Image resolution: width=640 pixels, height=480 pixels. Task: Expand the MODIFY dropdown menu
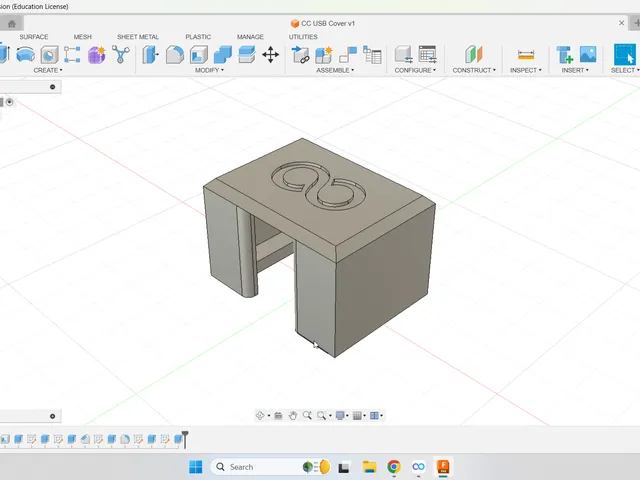(x=209, y=70)
